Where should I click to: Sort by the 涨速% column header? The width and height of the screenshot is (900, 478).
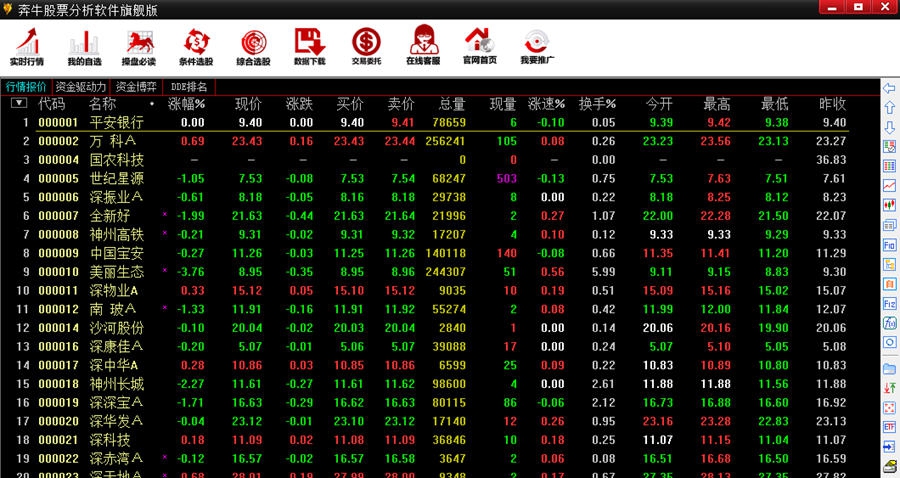546,104
